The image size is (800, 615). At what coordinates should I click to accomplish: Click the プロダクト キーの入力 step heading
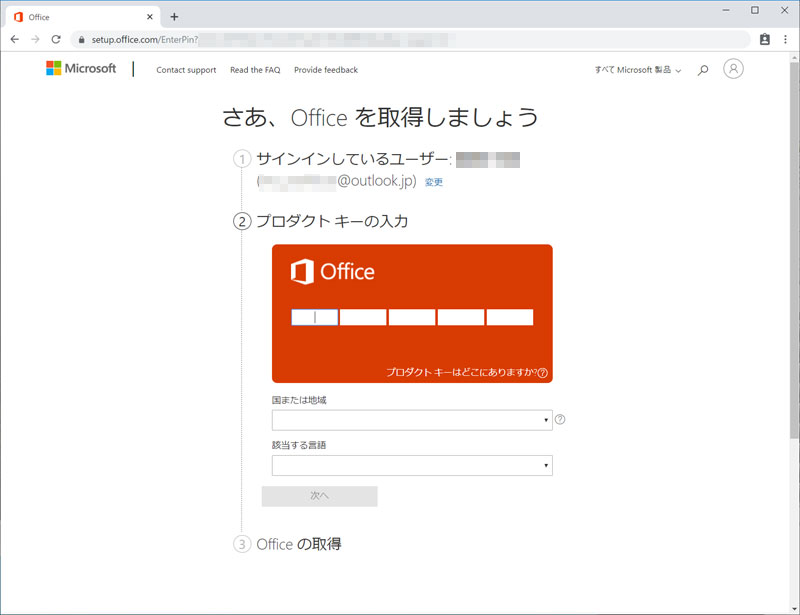(332, 222)
